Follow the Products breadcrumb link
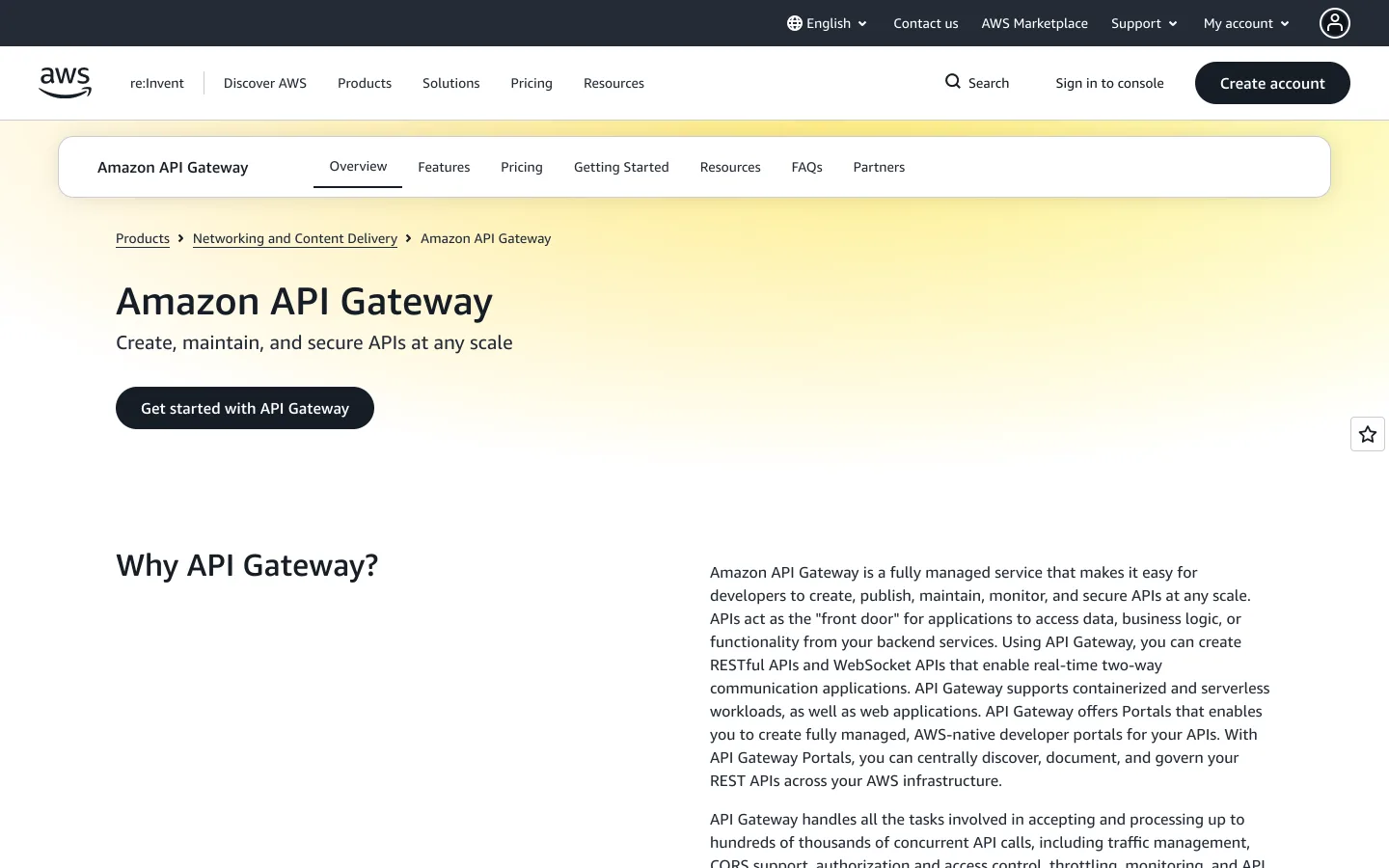Viewport: 1389px width, 868px height. [x=143, y=238]
